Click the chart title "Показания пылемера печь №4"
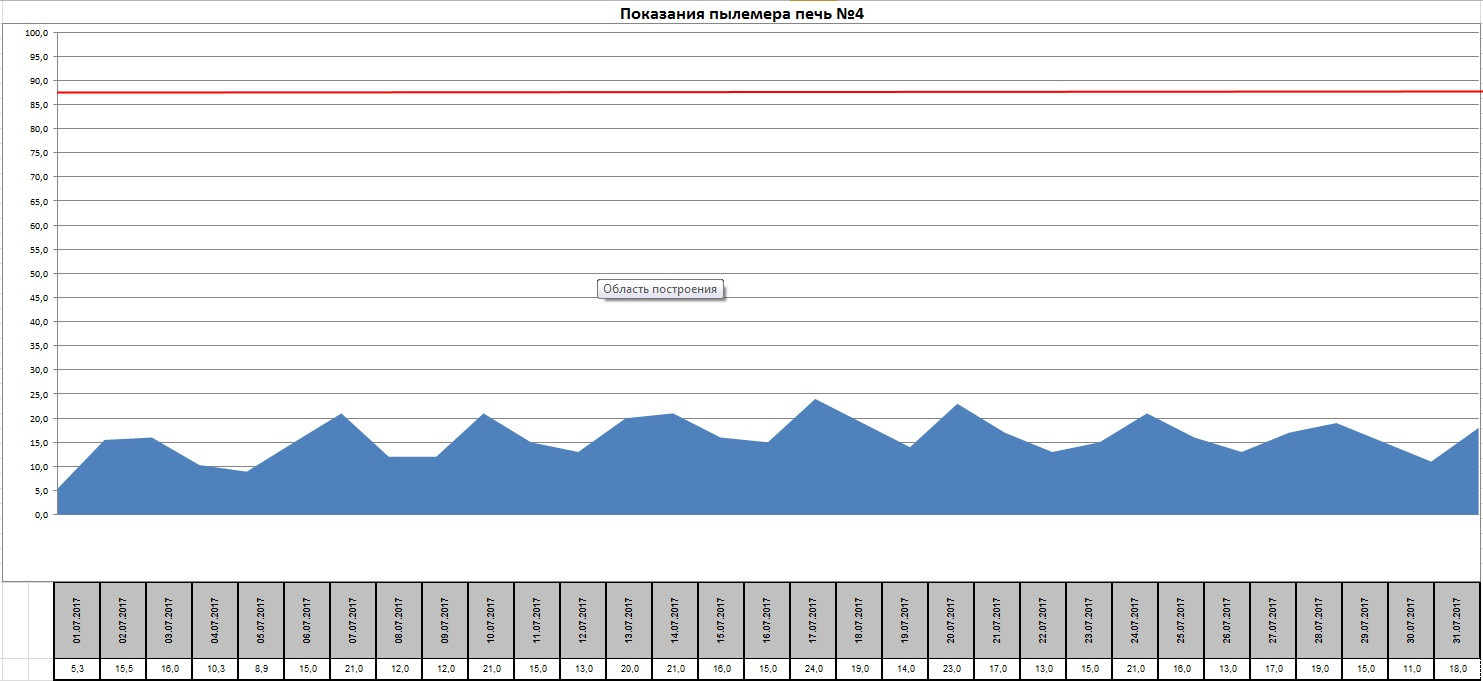The height and width of the screenshot is (681, 1483). pyautogui.click(x=741, y=14)
